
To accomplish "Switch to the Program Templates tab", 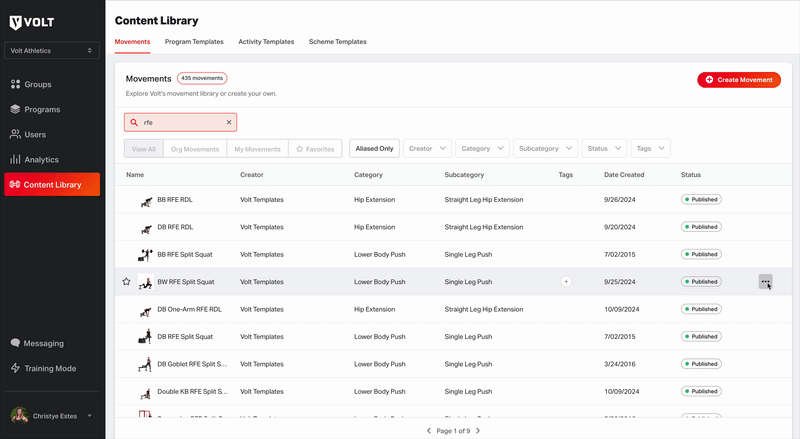I will (x=194, y=42).
